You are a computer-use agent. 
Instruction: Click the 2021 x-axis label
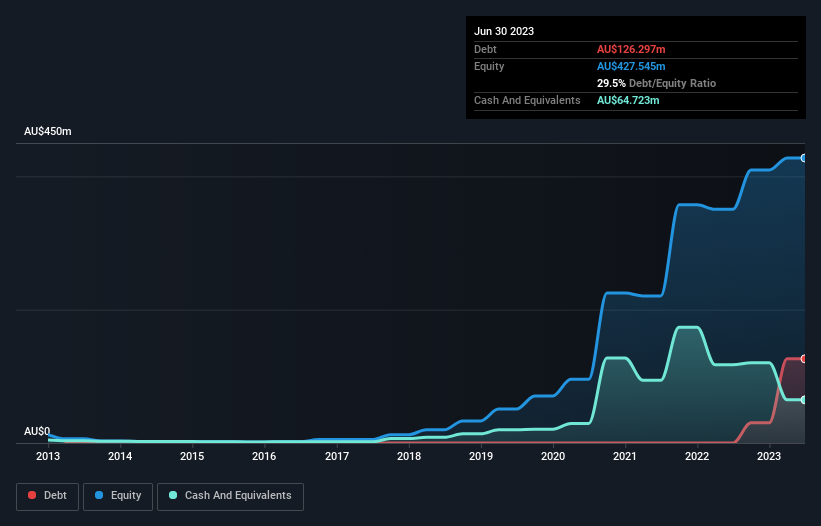tap(625, 456)
